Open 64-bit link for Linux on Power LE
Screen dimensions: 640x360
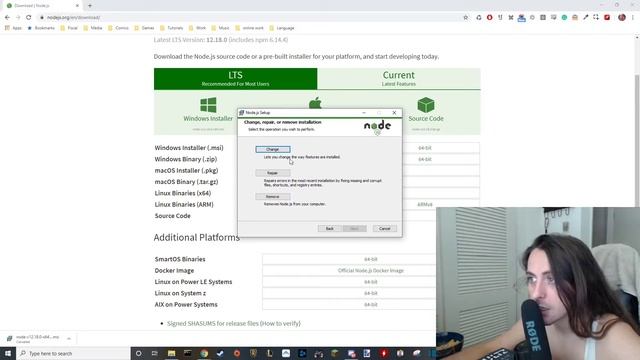coord(371,282)
